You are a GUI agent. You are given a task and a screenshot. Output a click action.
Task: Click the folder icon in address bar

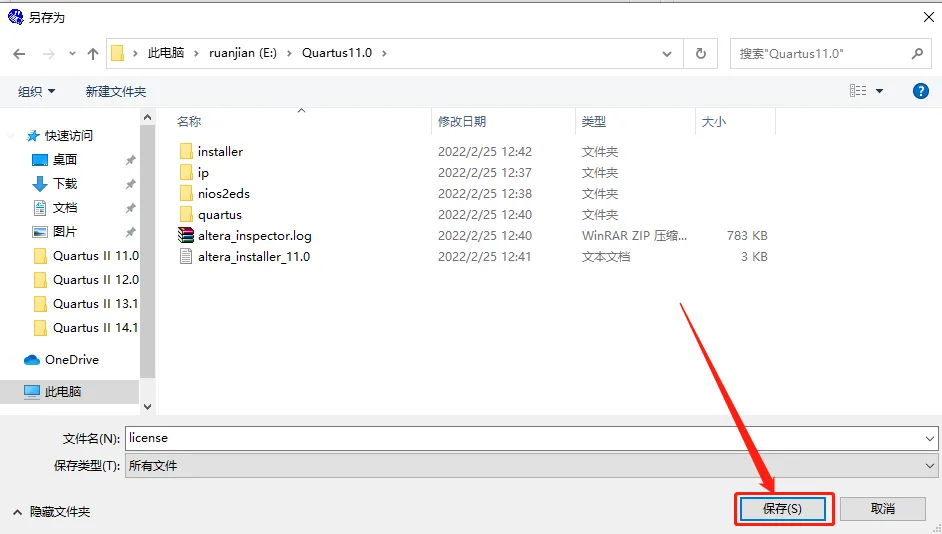pos(118,53)
